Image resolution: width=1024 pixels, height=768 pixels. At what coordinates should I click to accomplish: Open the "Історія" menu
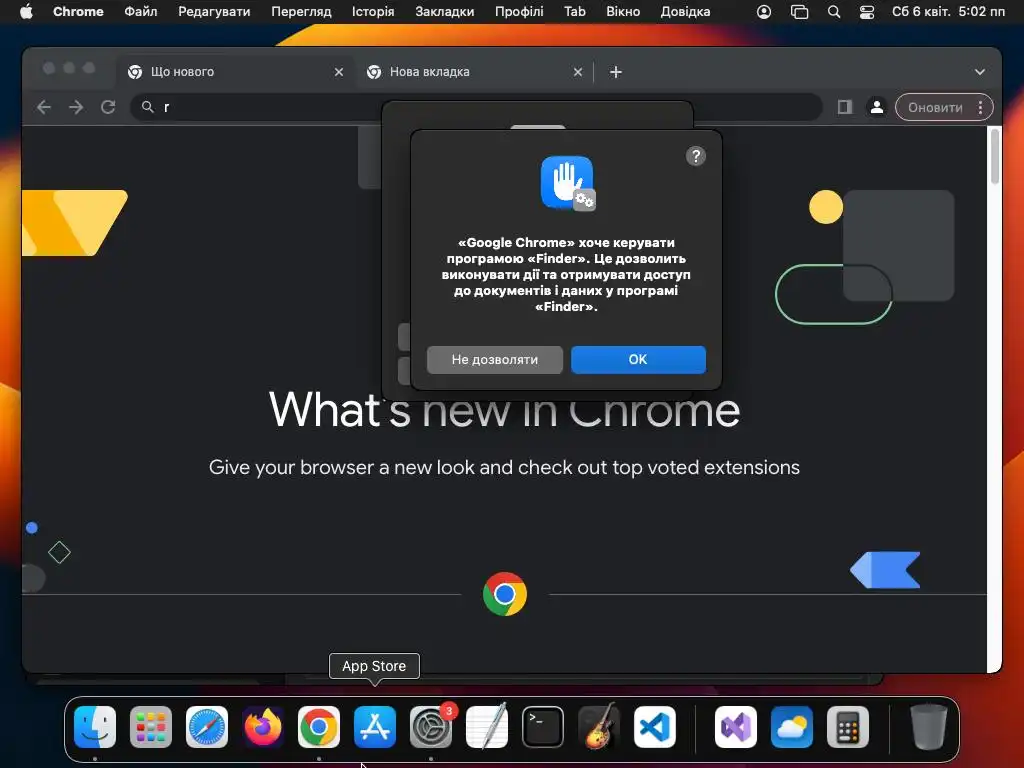pyautogui.click(x=373, y=12)
